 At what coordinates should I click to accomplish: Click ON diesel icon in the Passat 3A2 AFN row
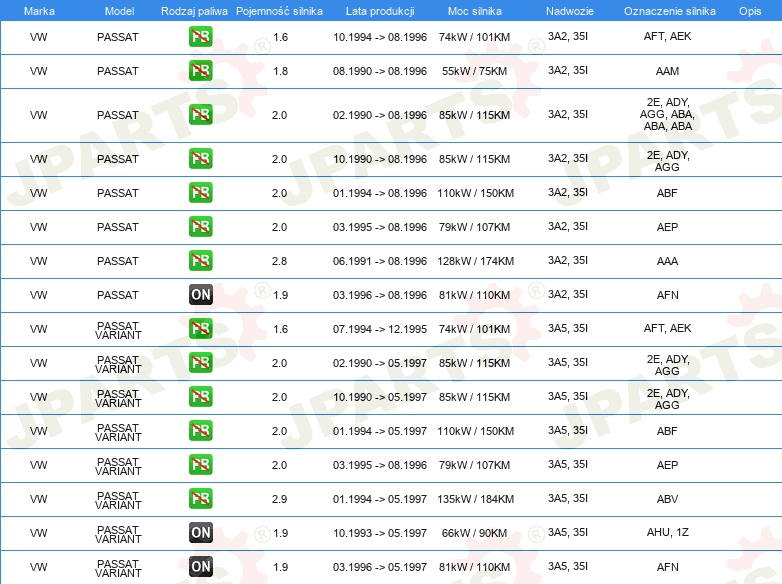tap(200, 294)
